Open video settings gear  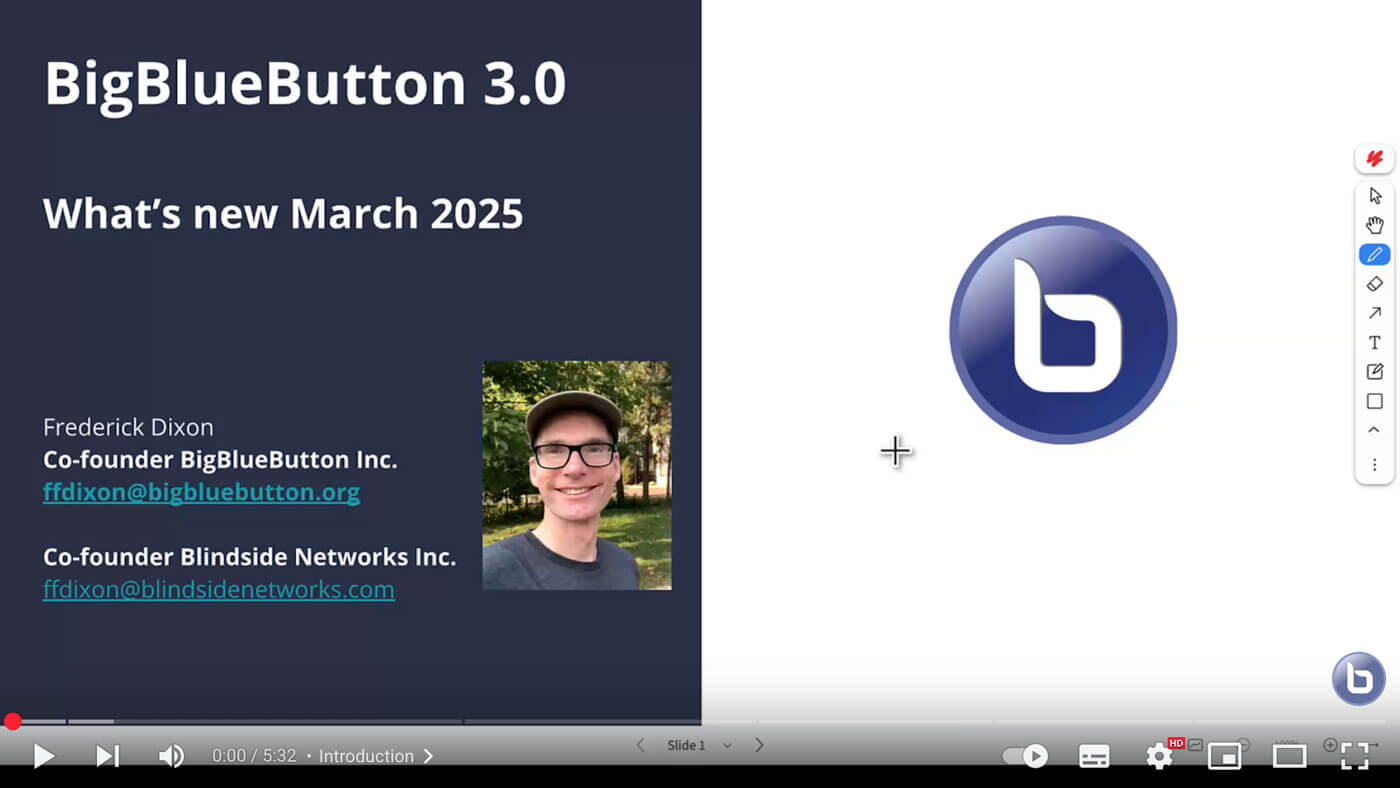[x=1160, y=756]
